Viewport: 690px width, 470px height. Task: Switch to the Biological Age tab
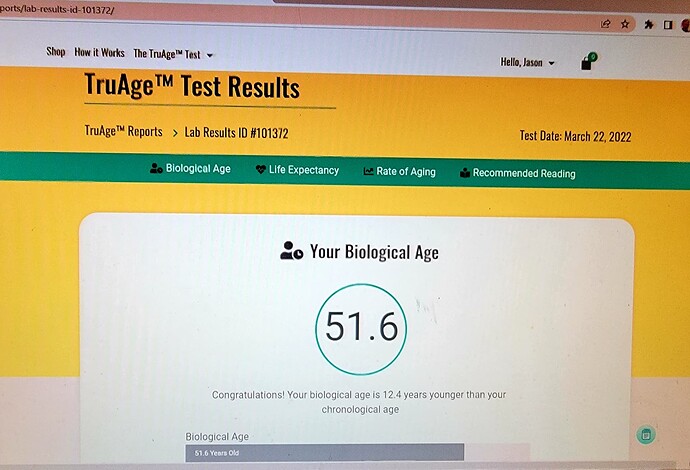click(190, 169)
